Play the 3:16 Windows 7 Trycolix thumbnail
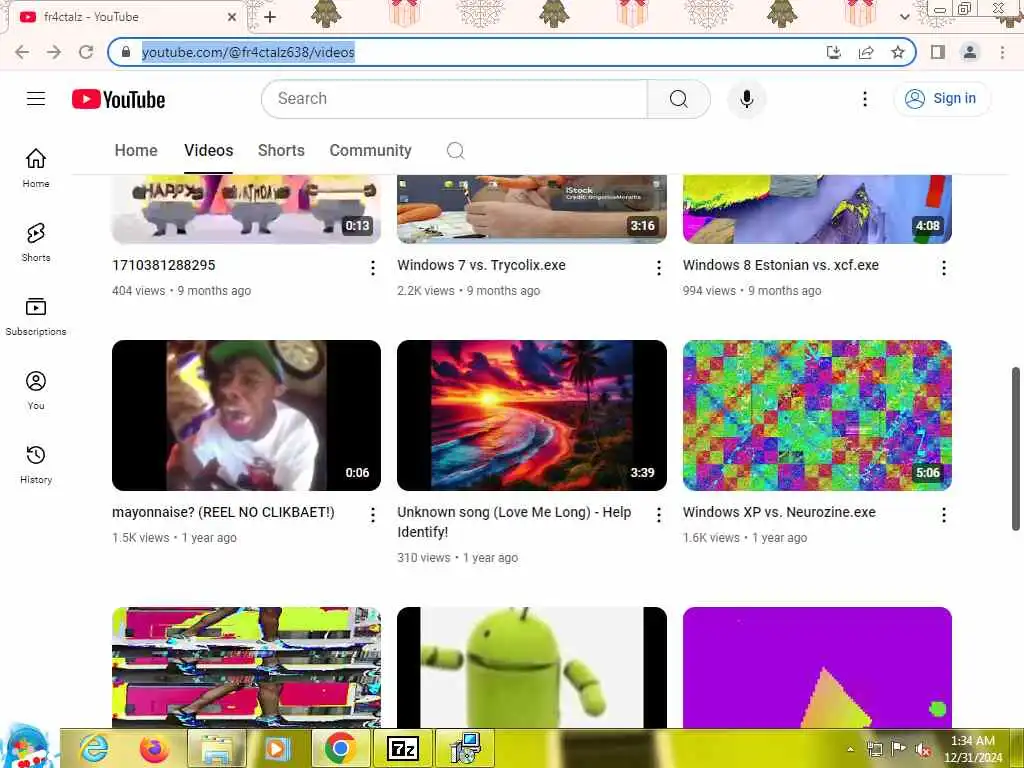 coord(532,209)
